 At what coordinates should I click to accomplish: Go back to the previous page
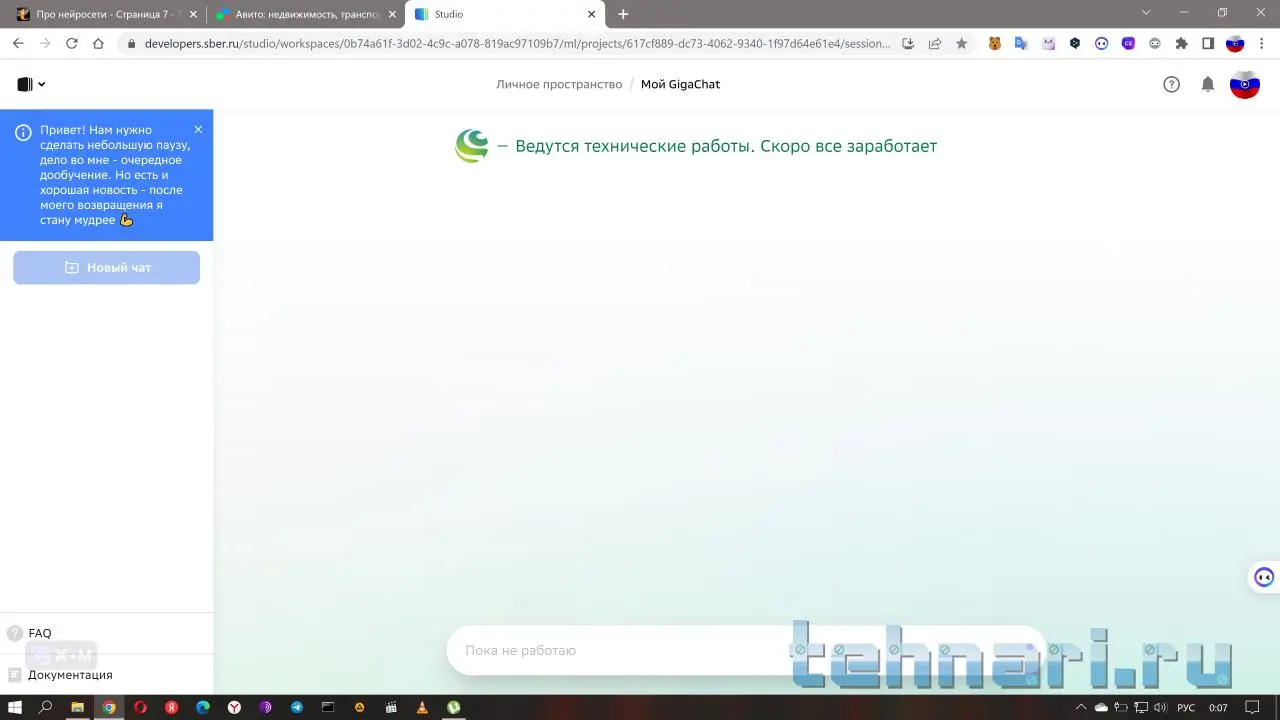[18, 44]
